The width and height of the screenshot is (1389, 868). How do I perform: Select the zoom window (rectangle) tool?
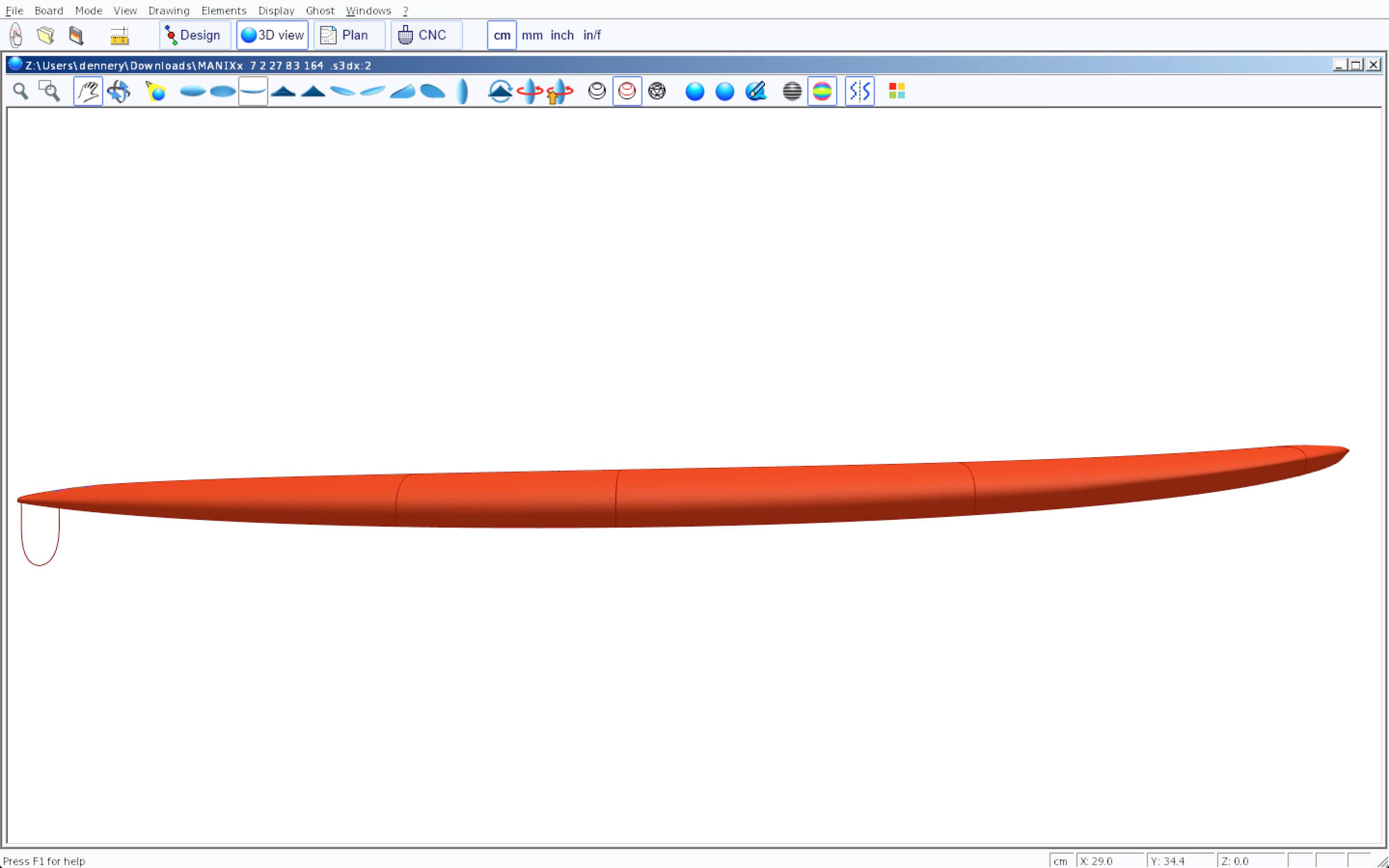pyautogui.click(x=49, y=91)
